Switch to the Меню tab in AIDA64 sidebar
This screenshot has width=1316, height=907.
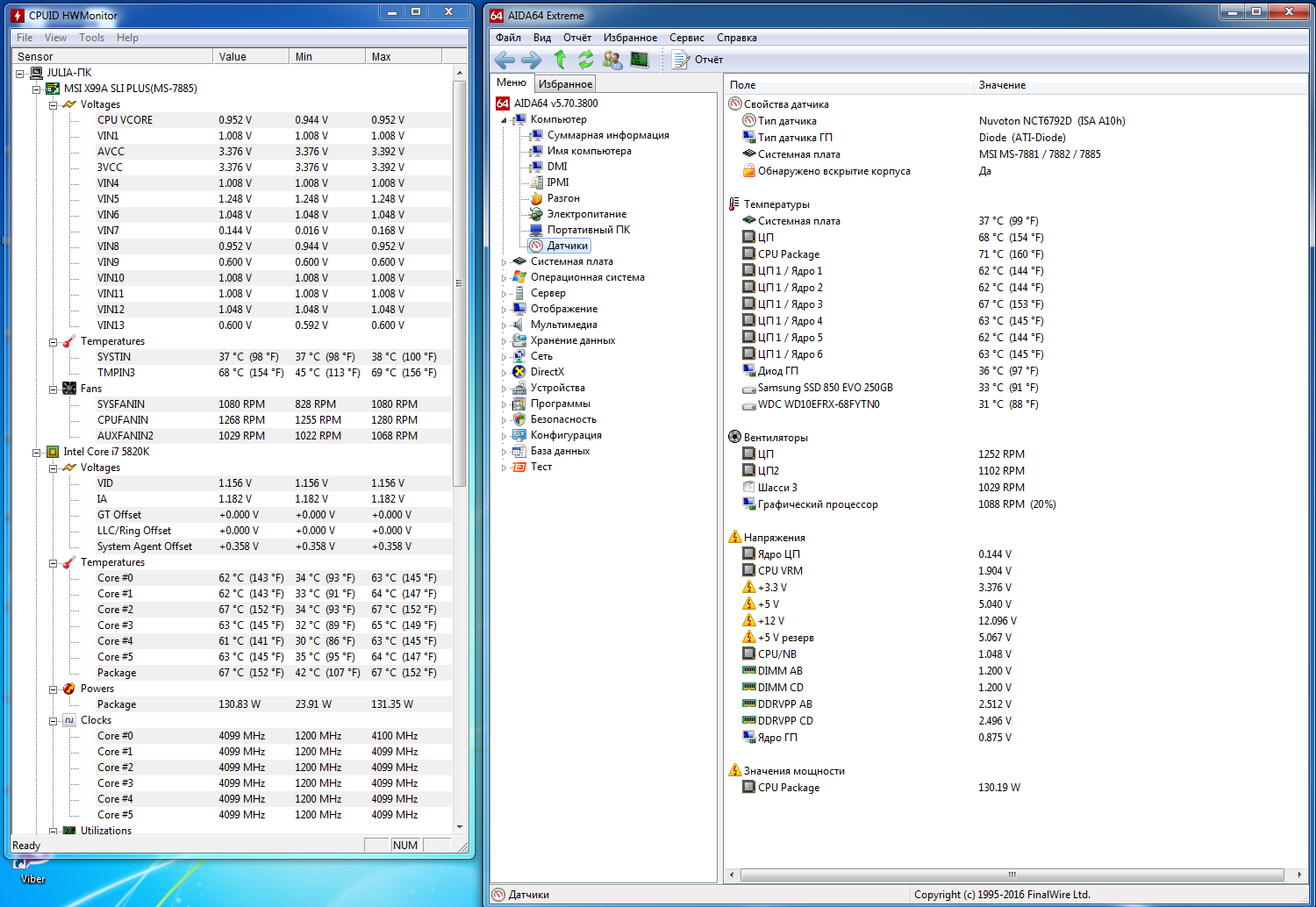pyautogui.click(x=511, y=82)
